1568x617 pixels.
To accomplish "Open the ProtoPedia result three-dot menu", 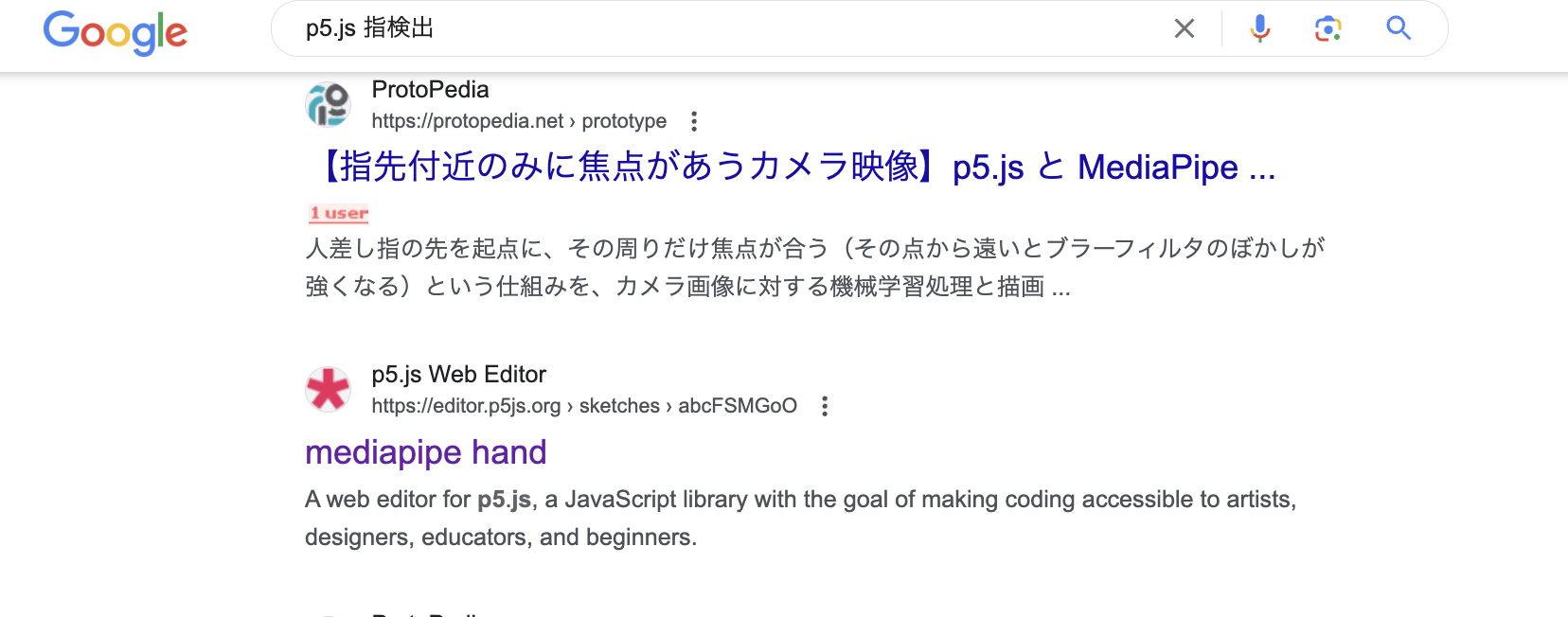I will 694,121.
